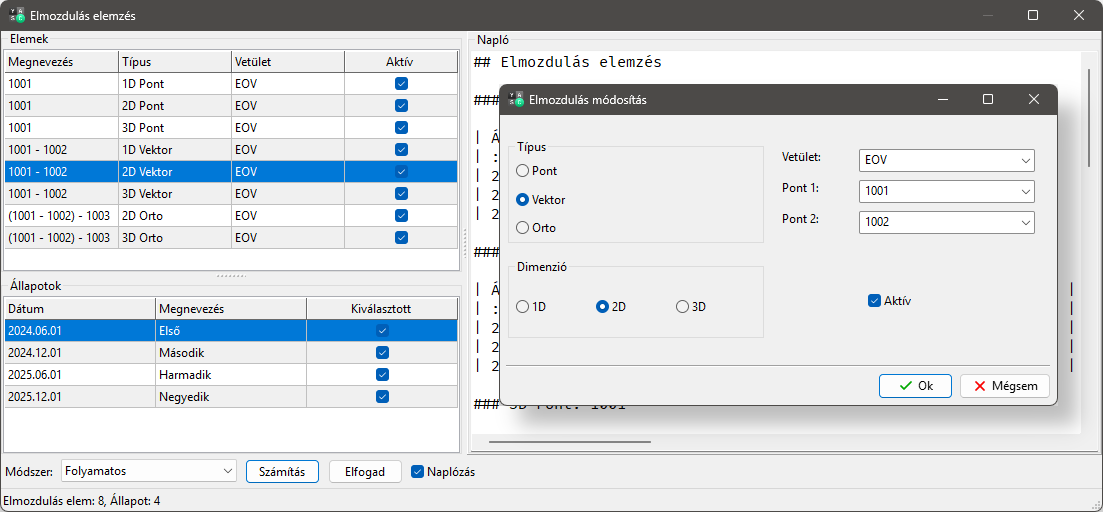Viewport: 1103px width, 512px height.
Task: Click the app icon in main window title bar
Action: tap(18, 15)
